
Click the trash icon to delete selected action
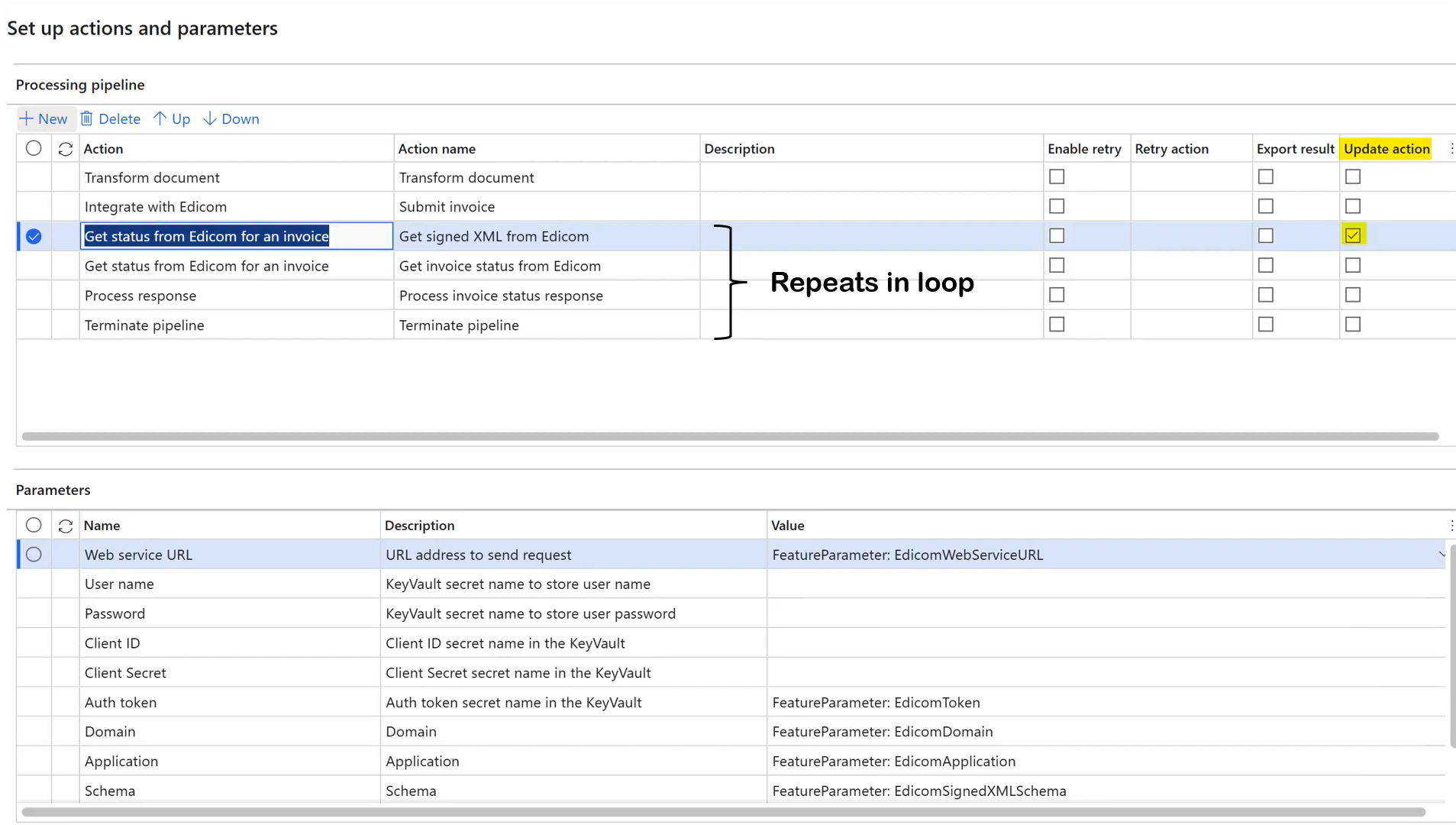pyautogui.click(x=86, y=118)
